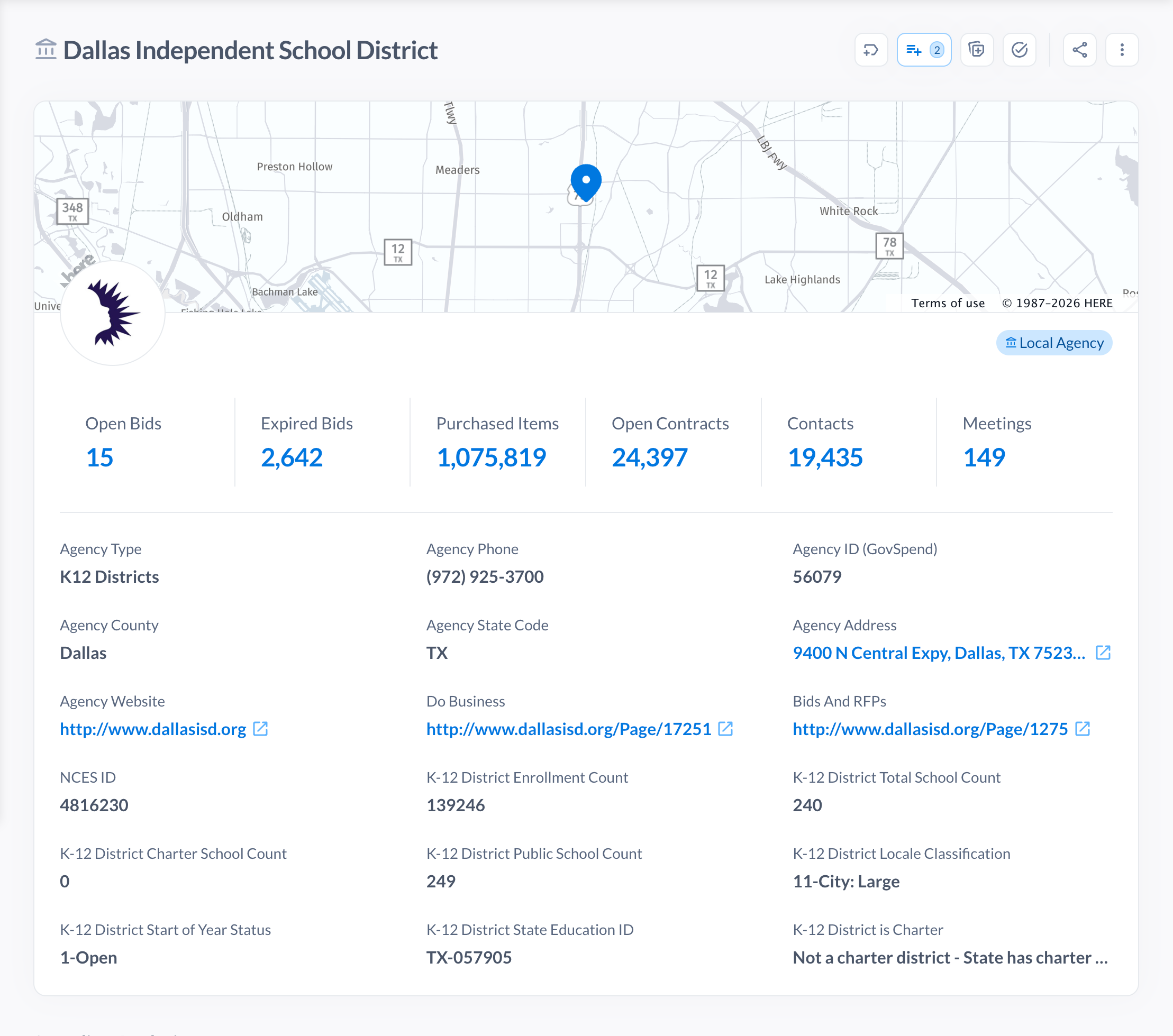Share this agency profile
The height and width of the screenshot is (1036, 1173).
pyautogui.click(x=1079, y=50)
